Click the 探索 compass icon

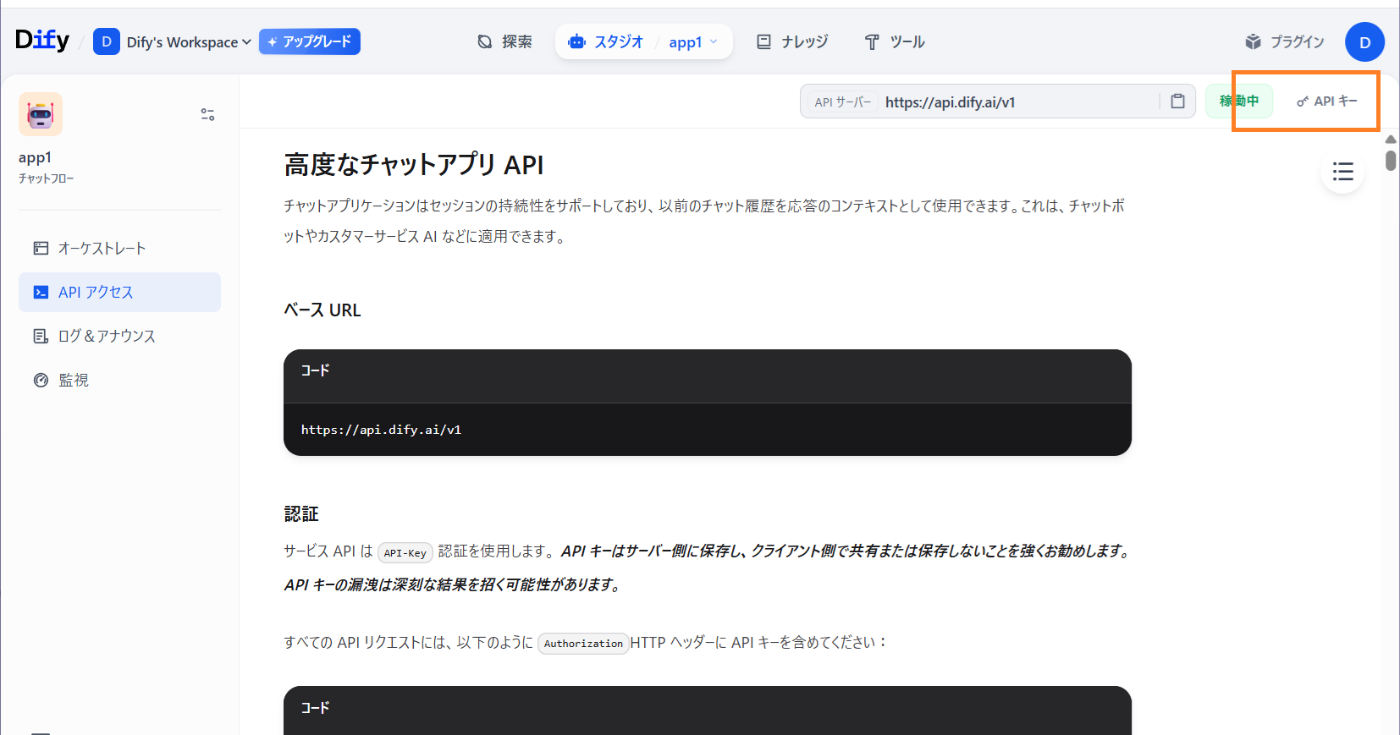(485, 42)
